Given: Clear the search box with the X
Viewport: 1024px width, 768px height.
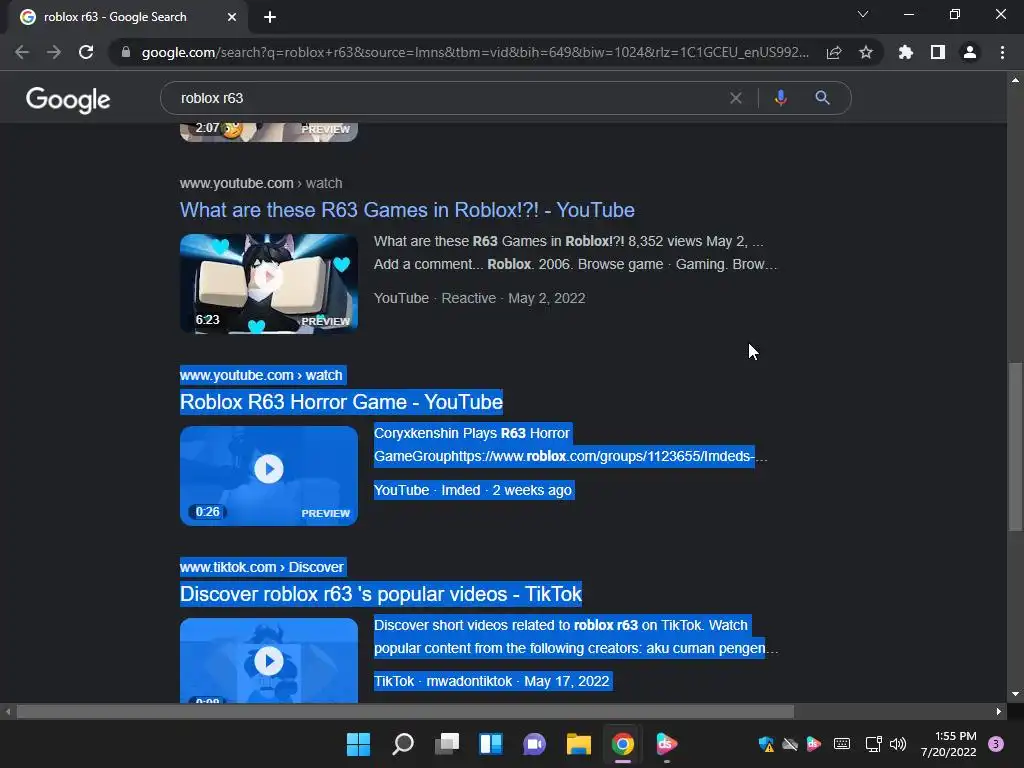Looking at the screenshot, I should point(736,98).
